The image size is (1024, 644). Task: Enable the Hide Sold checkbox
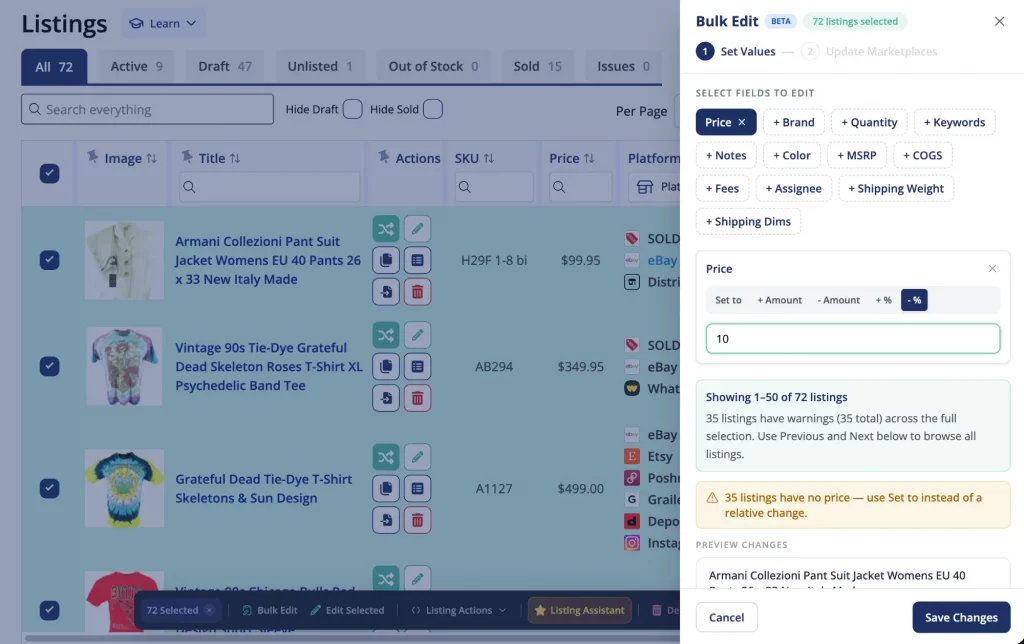pos(432,109)
